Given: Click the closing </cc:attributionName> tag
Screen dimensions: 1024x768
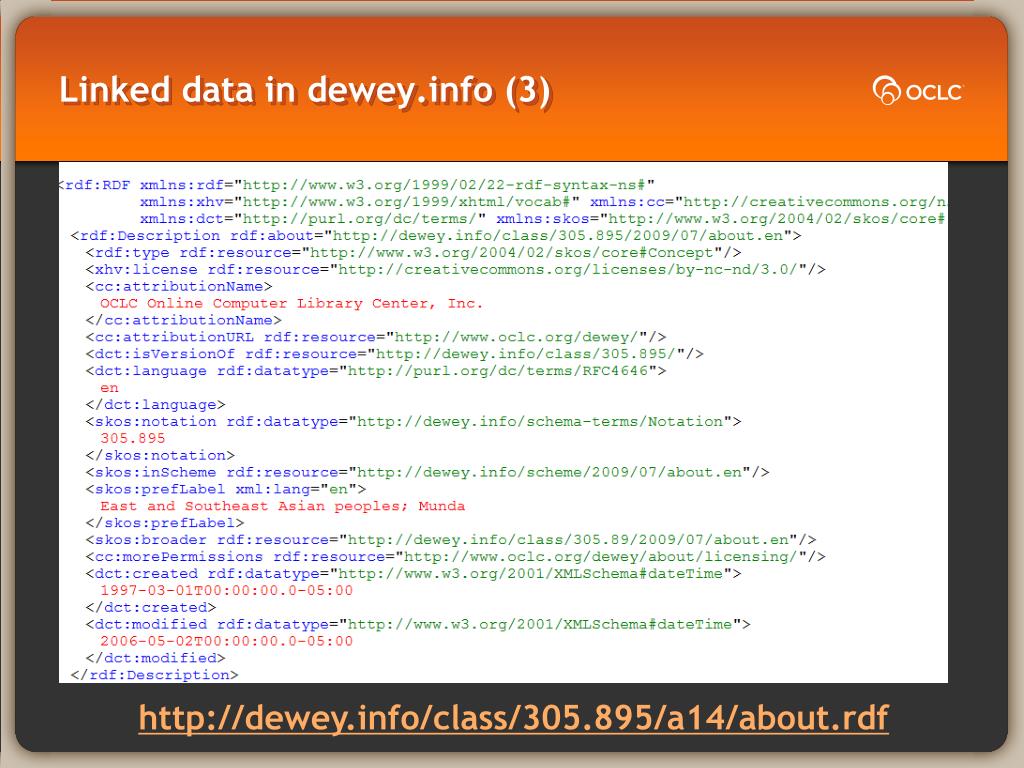Looking at the screenshot, I should (184, 321).
